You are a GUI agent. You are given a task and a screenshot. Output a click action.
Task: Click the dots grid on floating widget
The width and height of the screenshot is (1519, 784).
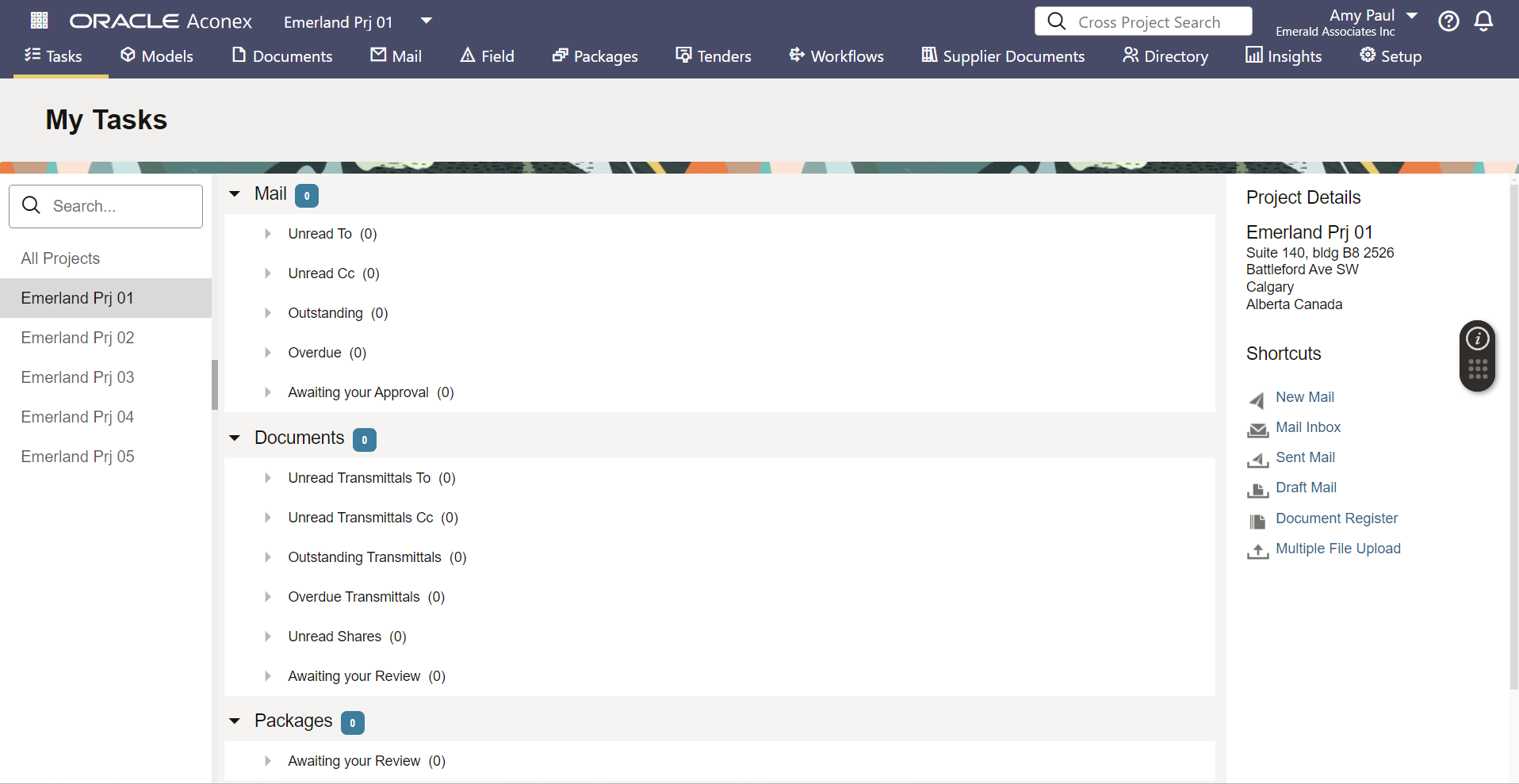(1477, 369)
